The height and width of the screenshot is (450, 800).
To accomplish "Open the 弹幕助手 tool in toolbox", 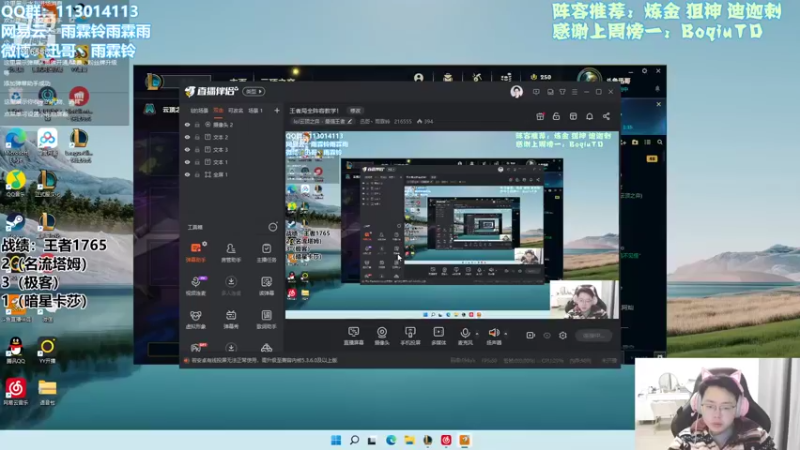I will pos(196,252).
